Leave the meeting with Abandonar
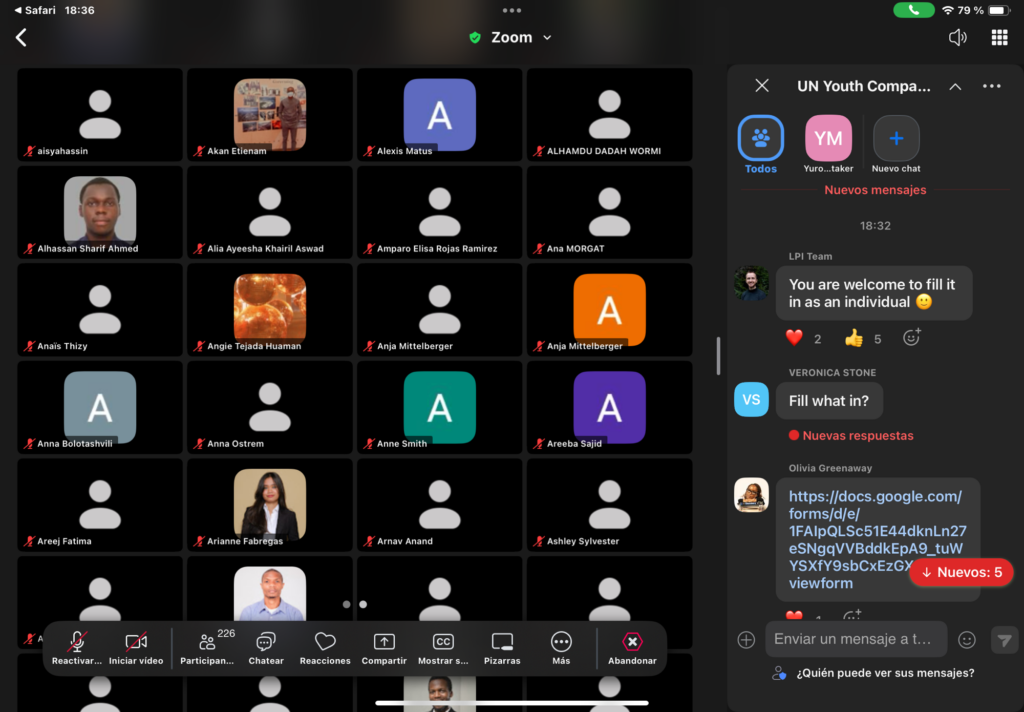The height and width of the screenshot is (712, 1024). coord(632,647)
